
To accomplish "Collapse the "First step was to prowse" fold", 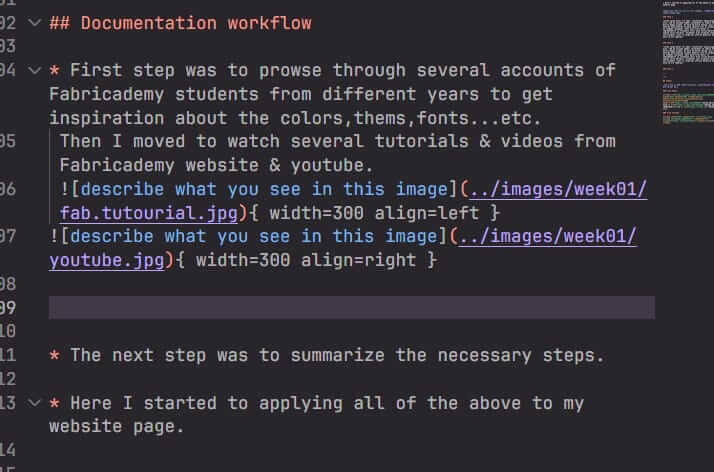I will tap(36, 70).
